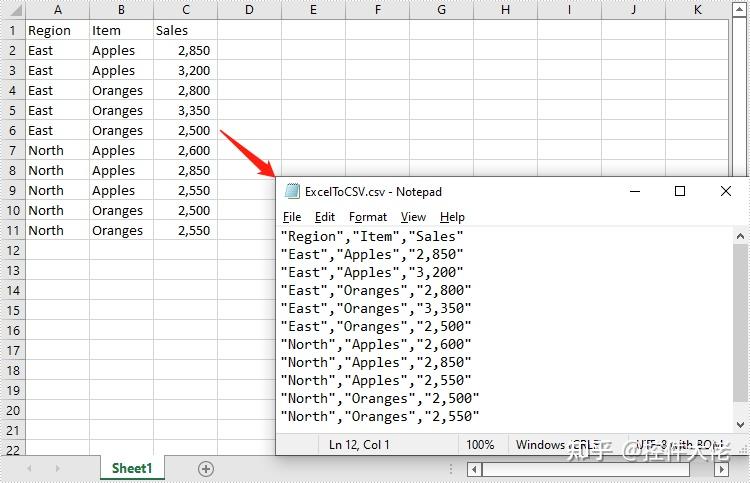This screenshot has height=483, width=750.
Task: Open the Notepad Help menu
Action: 452,217
